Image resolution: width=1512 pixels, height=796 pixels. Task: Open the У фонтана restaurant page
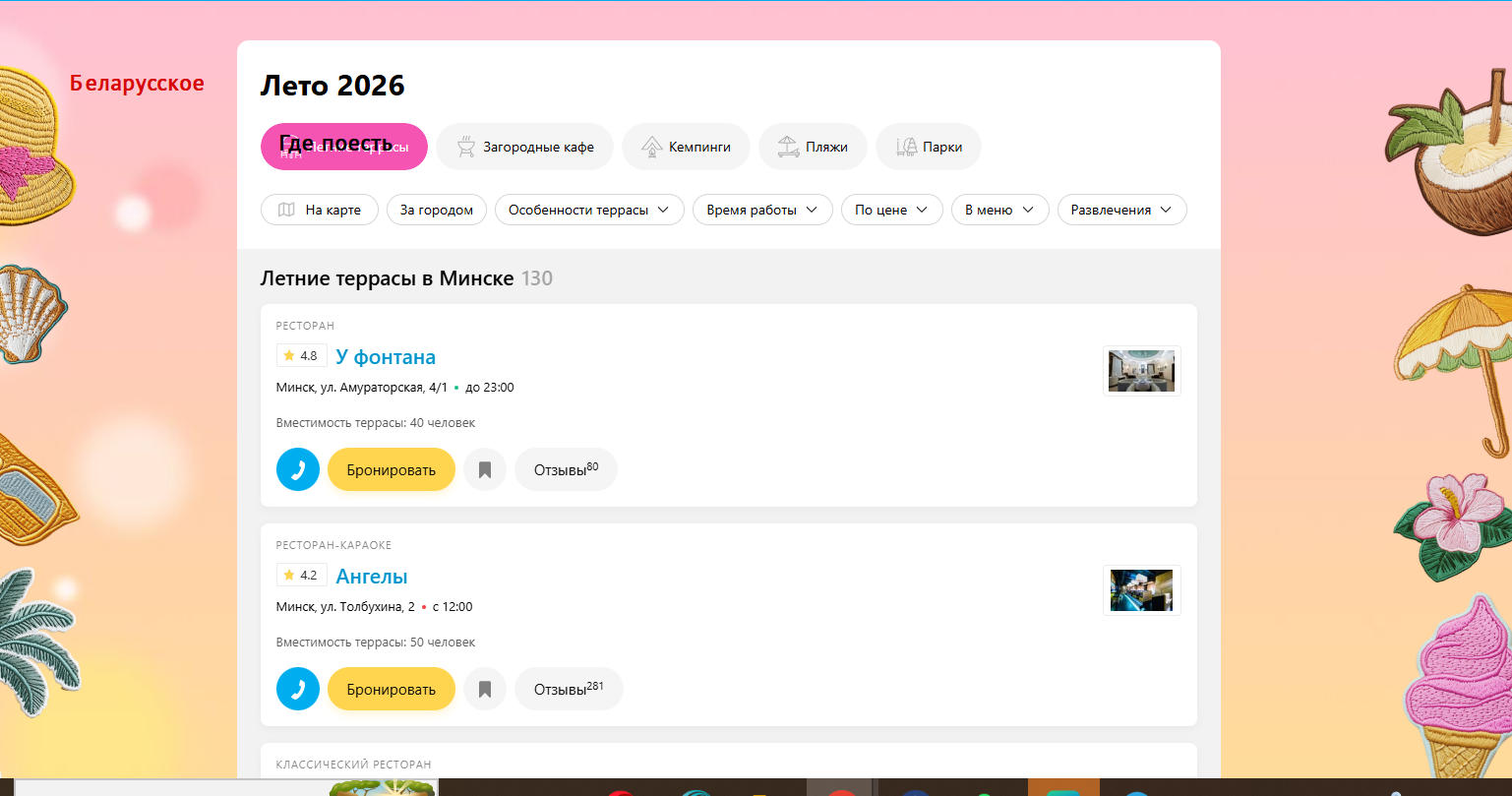386,356
